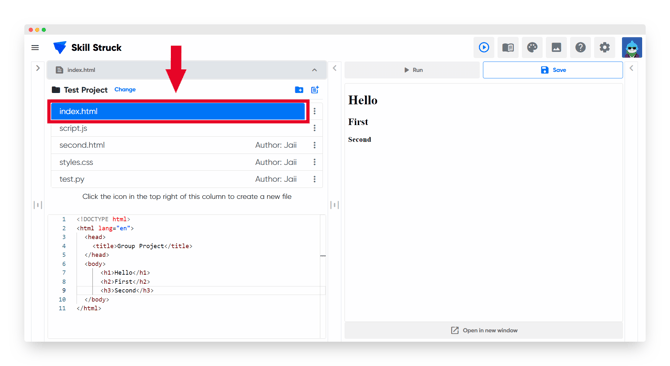Screen dimensions: 670x366
Task: Click the Skill Struck logo
Action: (88, 47)
